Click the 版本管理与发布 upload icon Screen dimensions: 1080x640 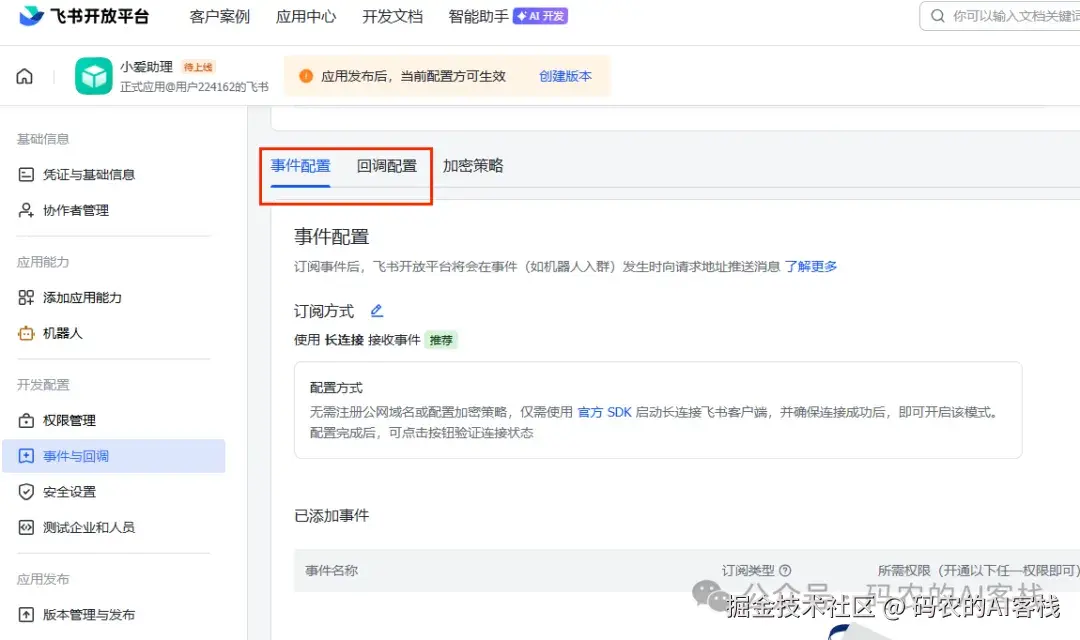[26, 615]
